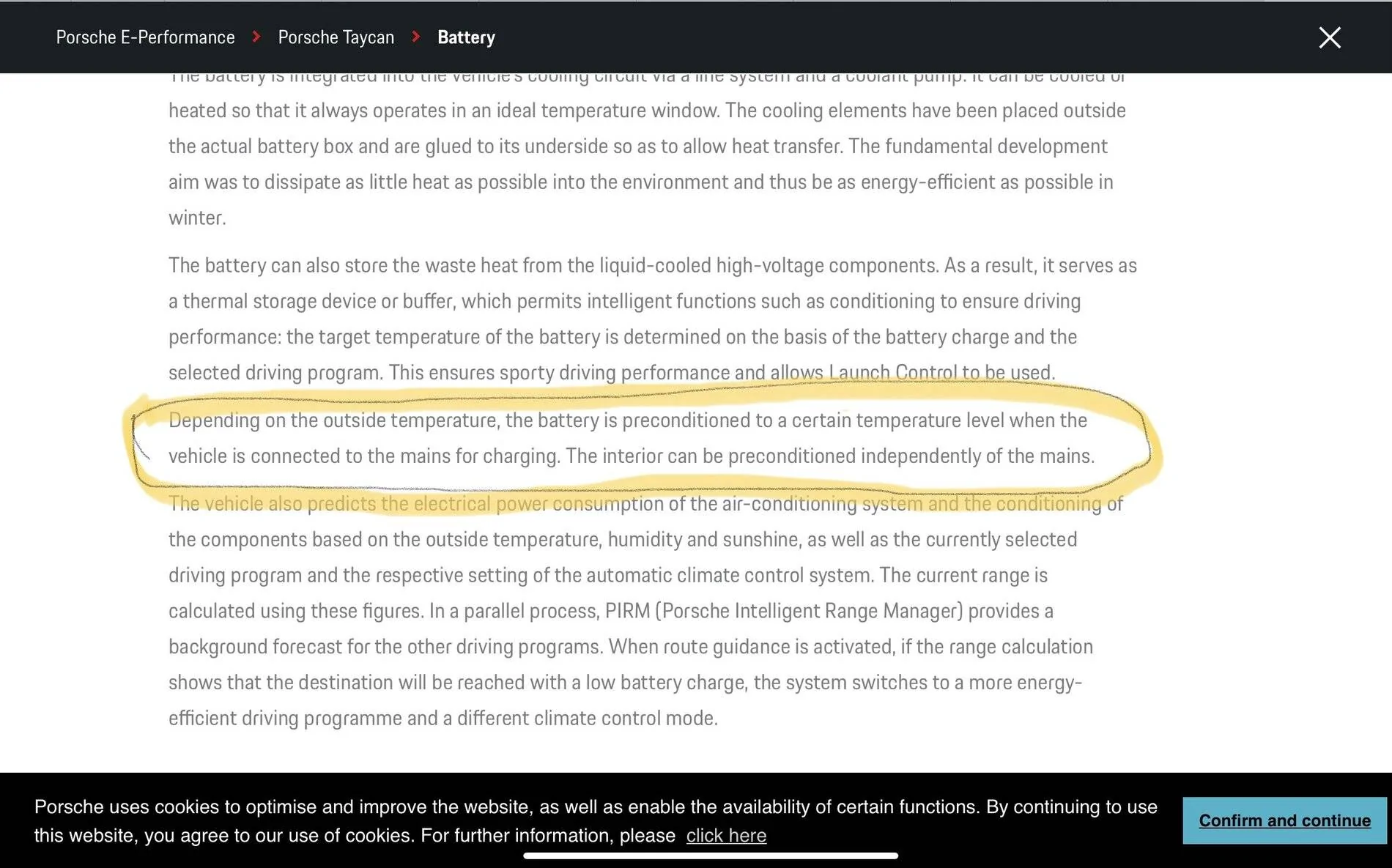The image size is (1392, 868).
Task: Select the Battery breadcrumb item
Action: coord(466,37)
